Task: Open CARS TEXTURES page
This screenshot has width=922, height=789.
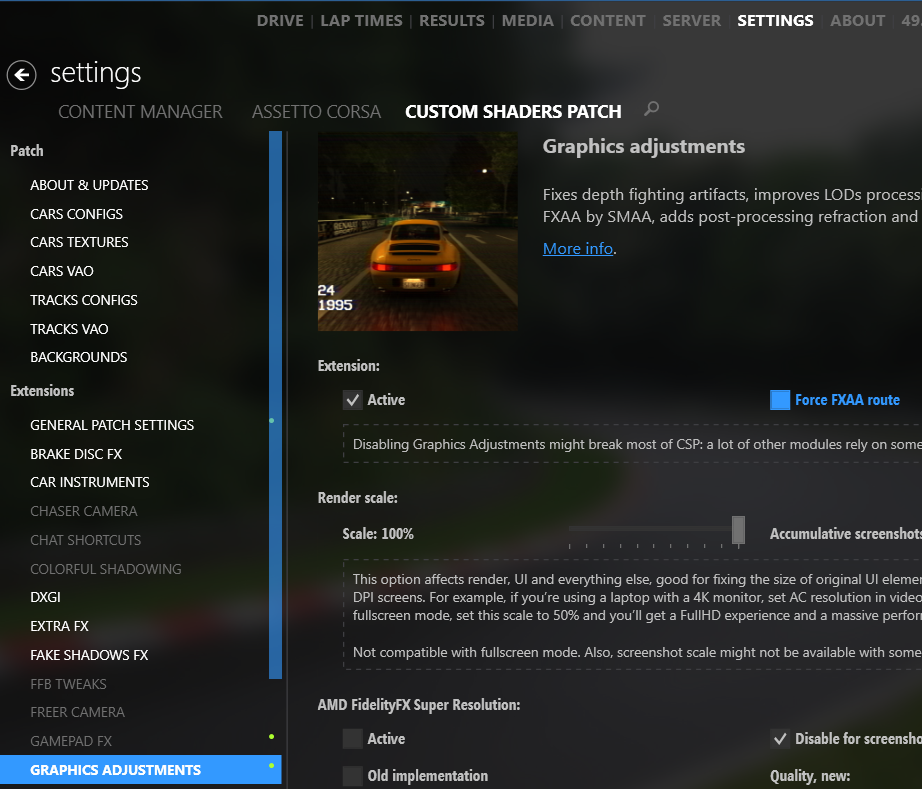Action: coord(79,242)
